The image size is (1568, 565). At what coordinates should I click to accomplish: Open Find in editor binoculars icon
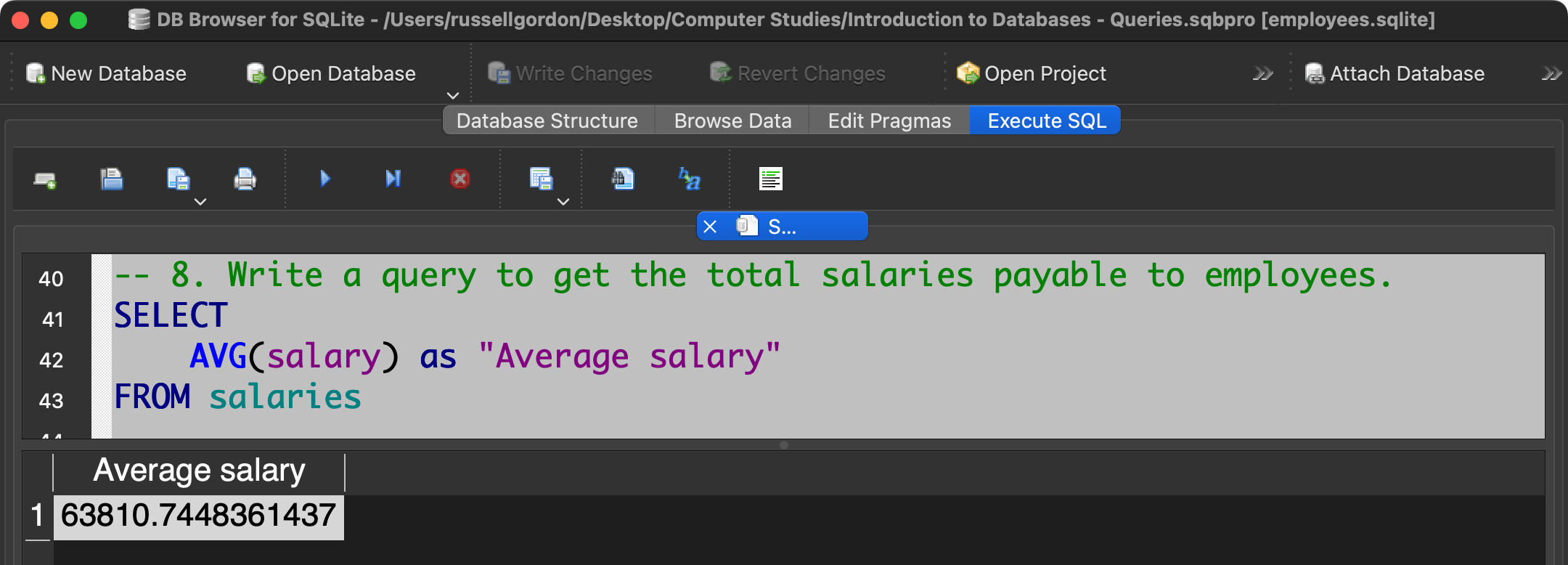tap(623, 179)
